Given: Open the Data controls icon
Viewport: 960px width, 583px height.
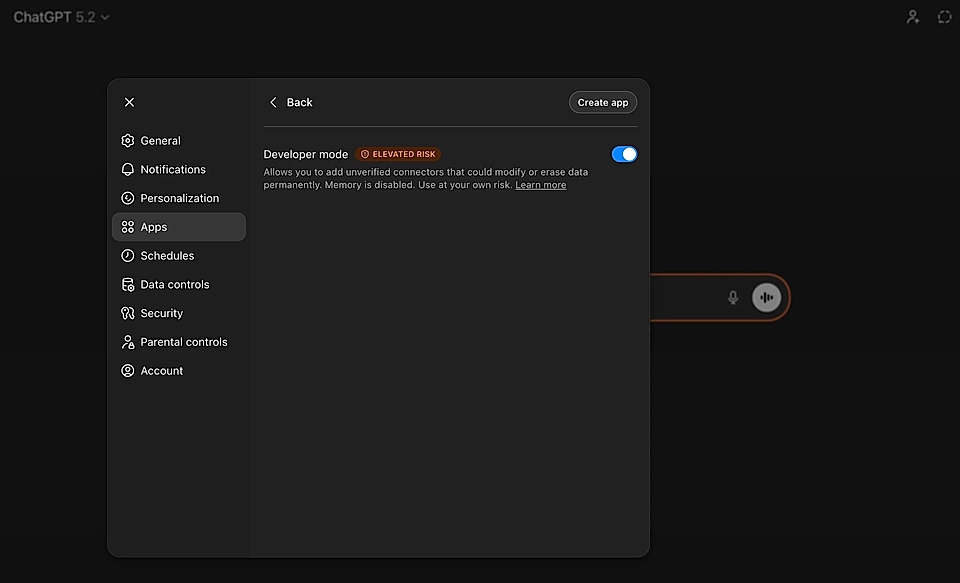Looking at the screenshot, I should click(x=127, y=284).
